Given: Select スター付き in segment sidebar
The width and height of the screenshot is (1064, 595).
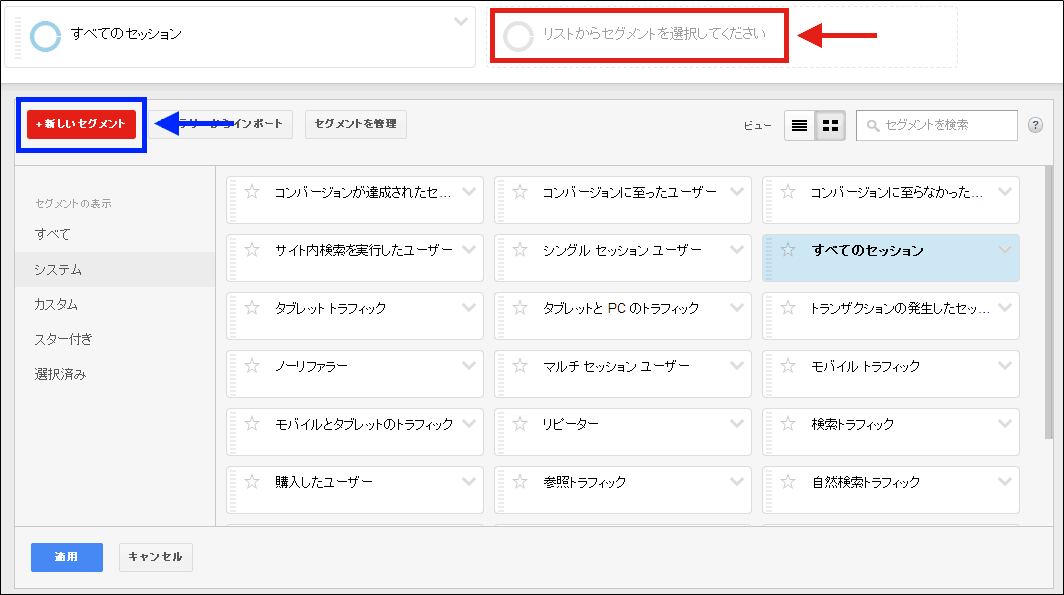Looking at the screenshot, I should click(63, 339).
